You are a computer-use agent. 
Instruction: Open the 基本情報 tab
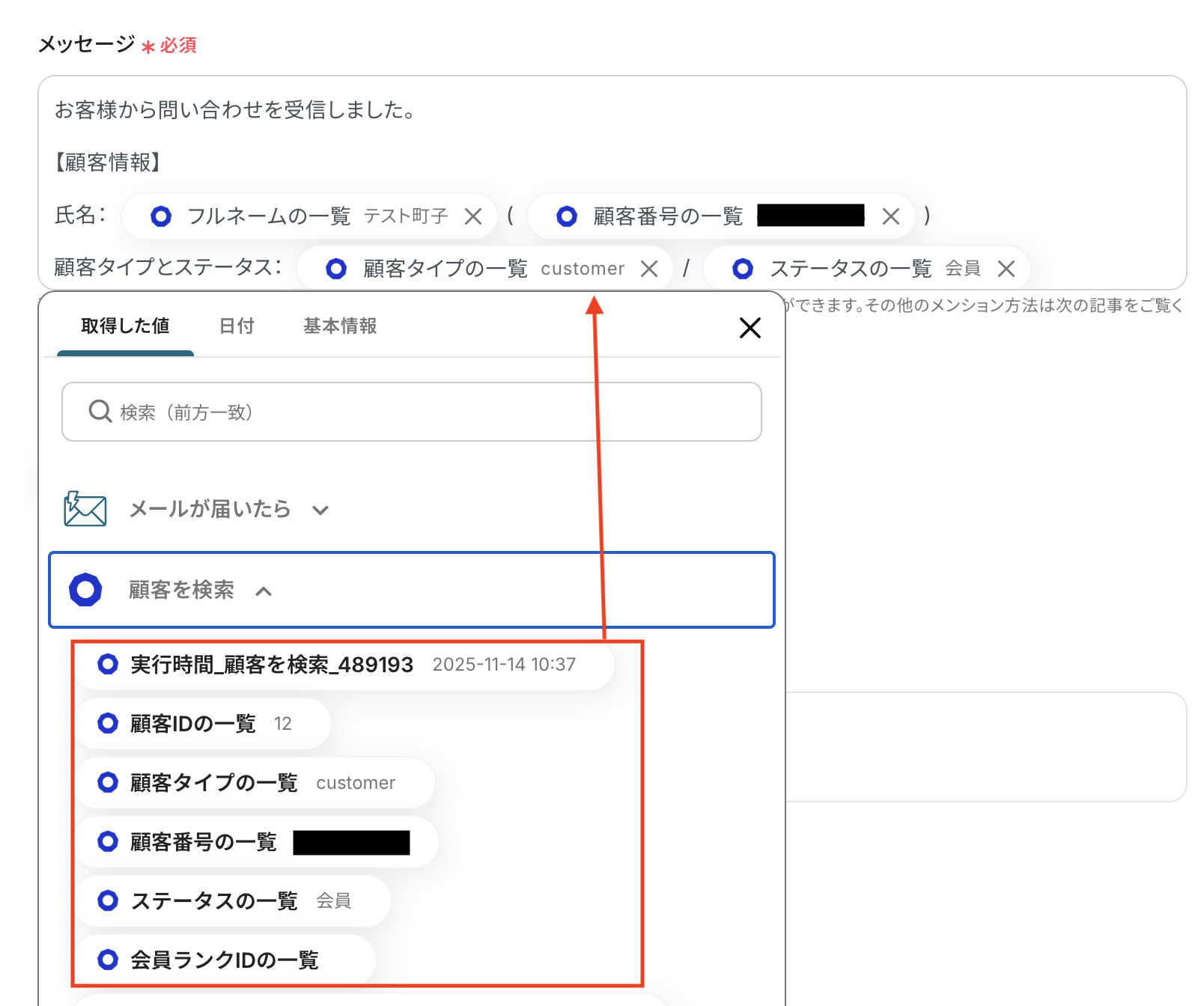tap(340, 326)
